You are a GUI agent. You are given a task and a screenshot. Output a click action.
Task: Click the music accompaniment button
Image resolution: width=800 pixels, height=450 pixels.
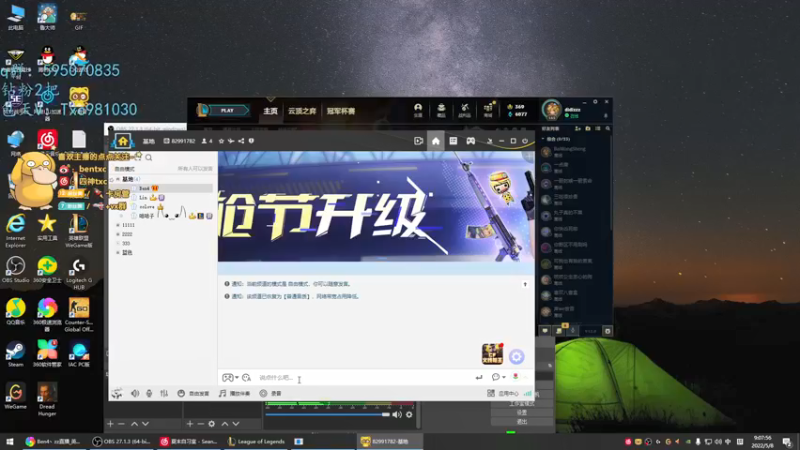click(x=235, y=393)
